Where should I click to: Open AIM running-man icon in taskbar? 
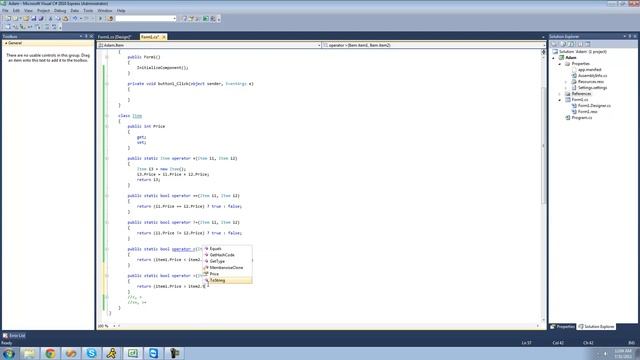111,353
